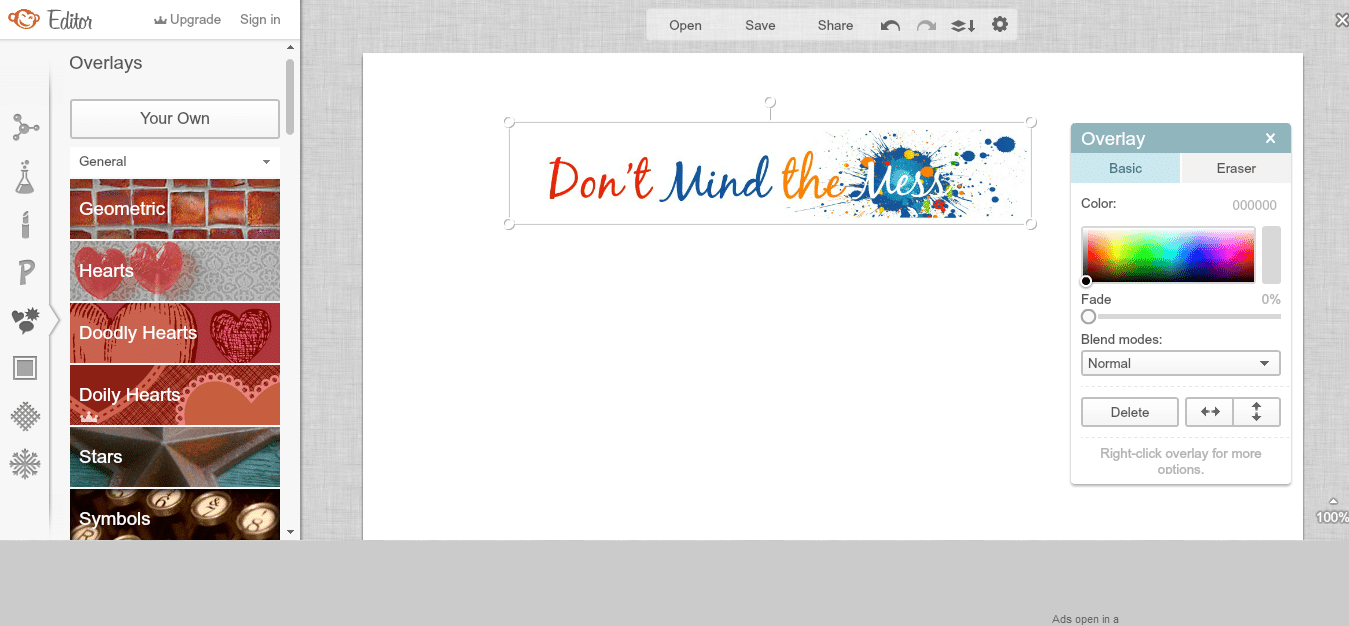This screenshot has height=626, width=1349.
Task: Select the Text tool P icon
Action: pos(26,272)
